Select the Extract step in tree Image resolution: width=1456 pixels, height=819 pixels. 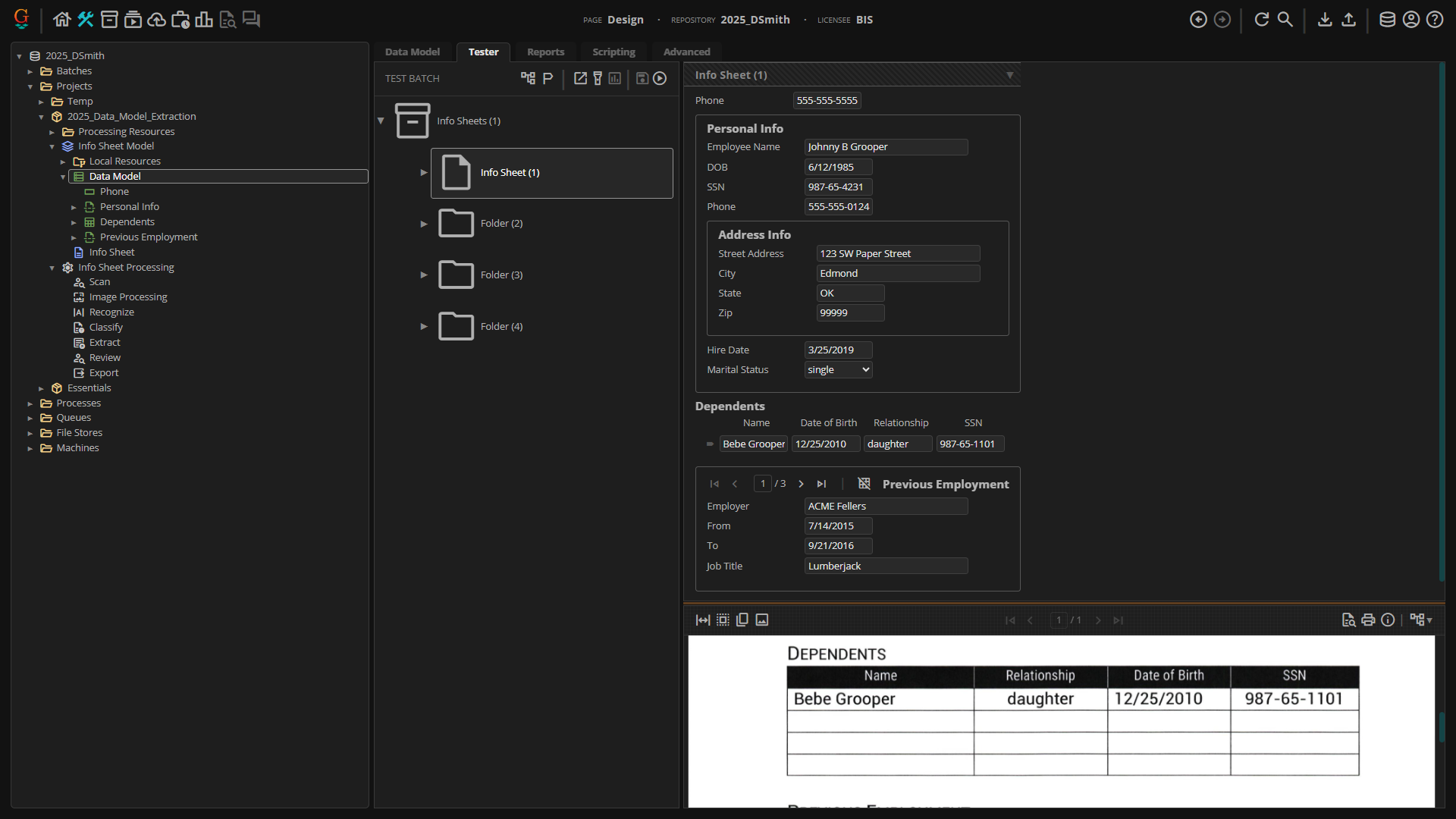105,343
